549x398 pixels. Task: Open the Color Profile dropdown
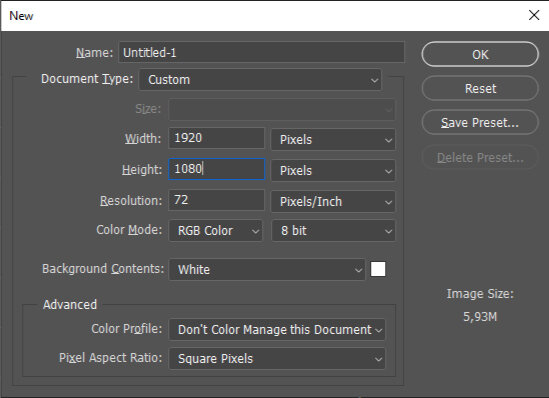tap(277, 329)
